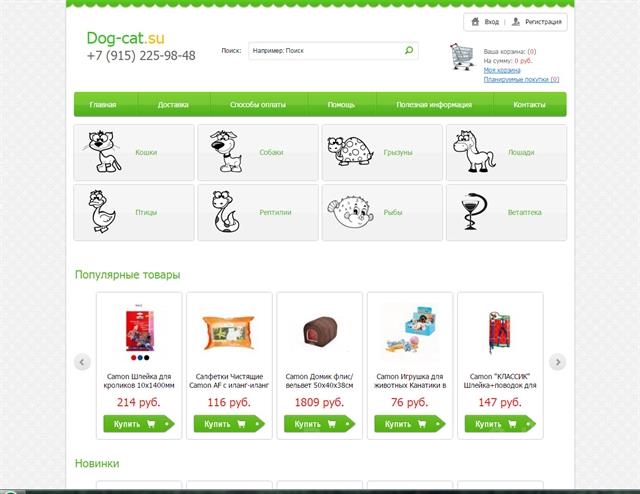Pick the red color dot for the rabbit harness
Image resolution: width=640 pixels, height=494 pixels.
coord(133,358)
